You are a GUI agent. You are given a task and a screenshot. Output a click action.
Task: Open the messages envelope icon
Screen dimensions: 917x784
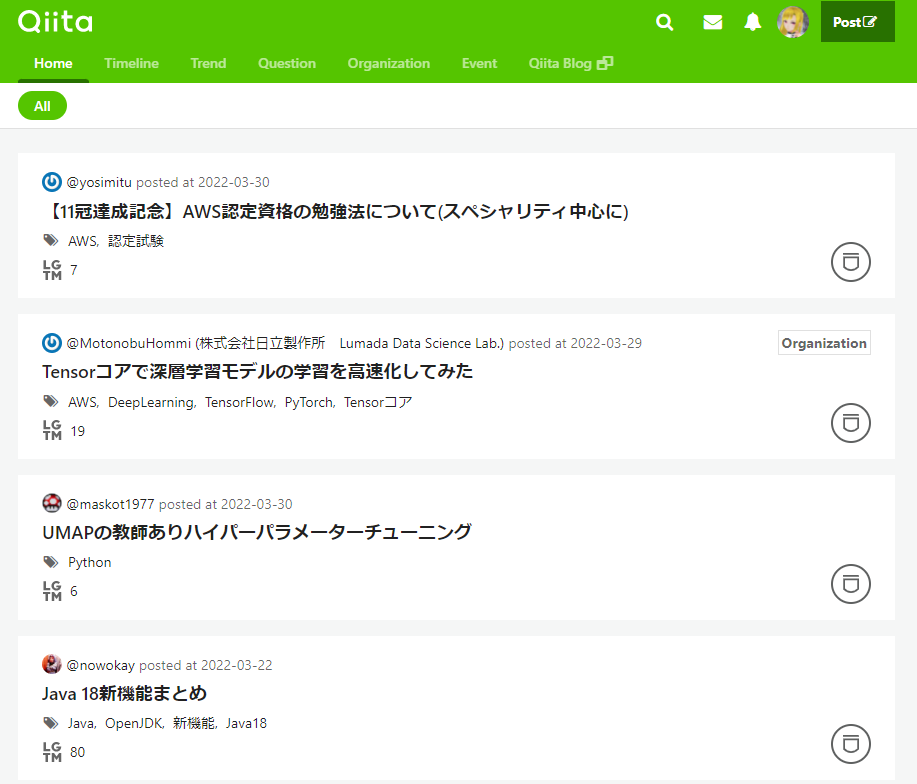(x=712, y=21)
